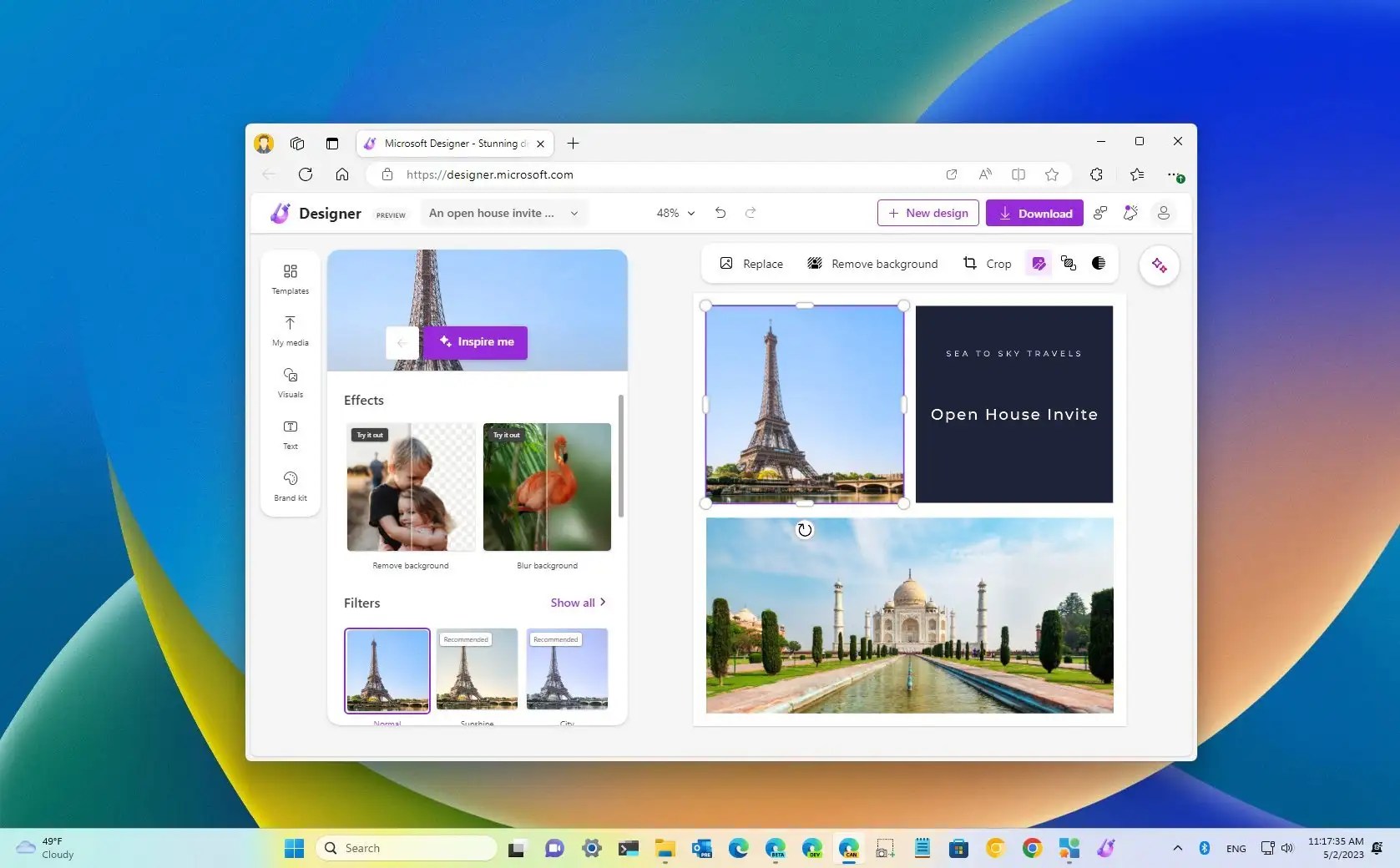The width and height of the screenshot is (1400, 868).
Task: Open the Templates panel in the sidebar
Action: click(x=290, y=279)
